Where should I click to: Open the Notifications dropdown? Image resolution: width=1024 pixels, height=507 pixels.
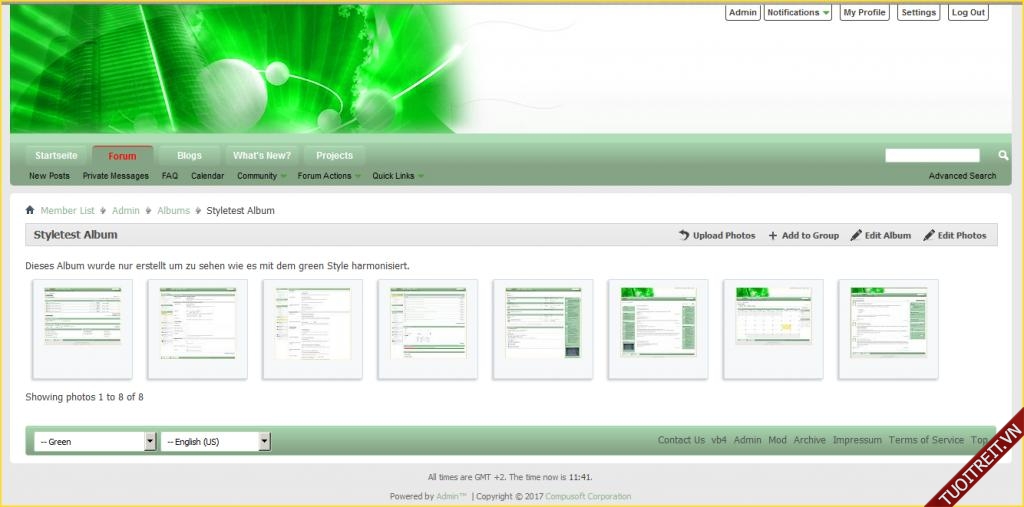pos(798,13)
